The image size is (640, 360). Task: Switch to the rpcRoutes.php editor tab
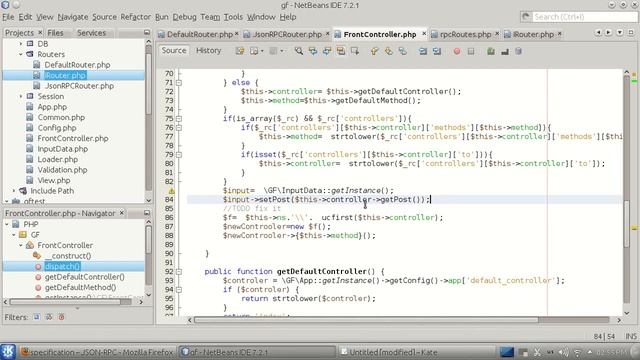[465, 34]
